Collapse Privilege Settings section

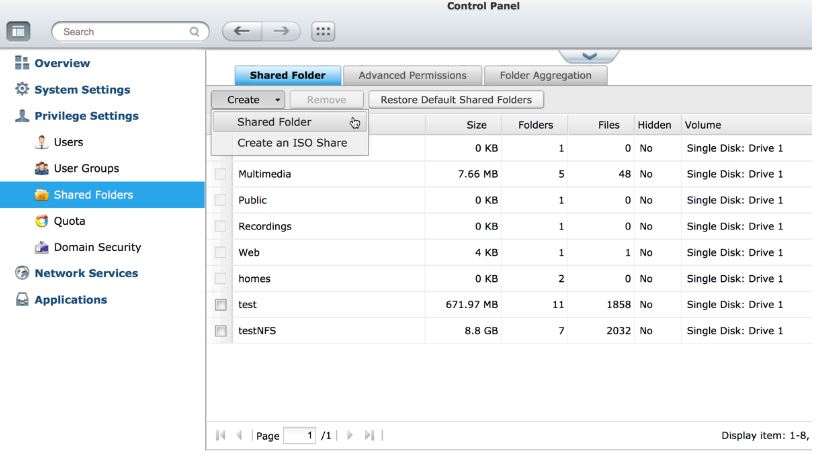pyautogui.click(x=86, y=116)
